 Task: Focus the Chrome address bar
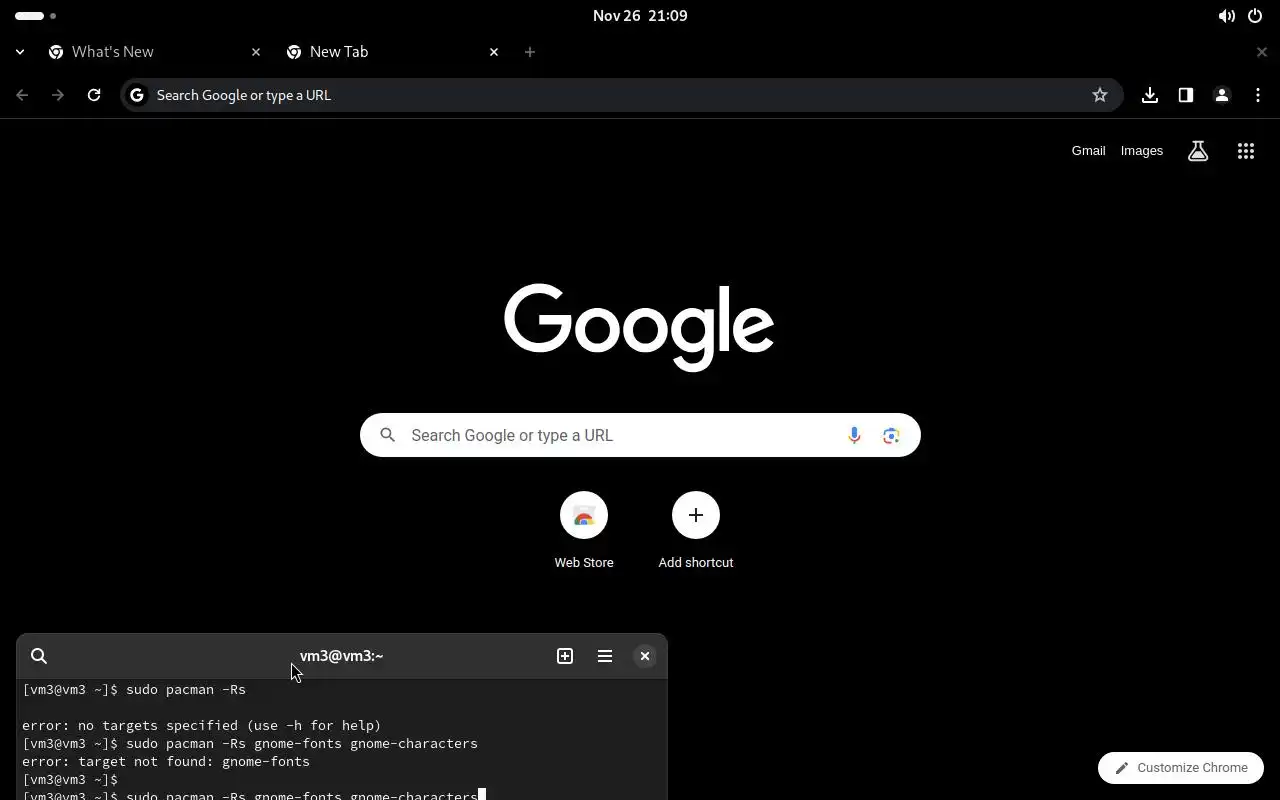click(x=620, y=95)
